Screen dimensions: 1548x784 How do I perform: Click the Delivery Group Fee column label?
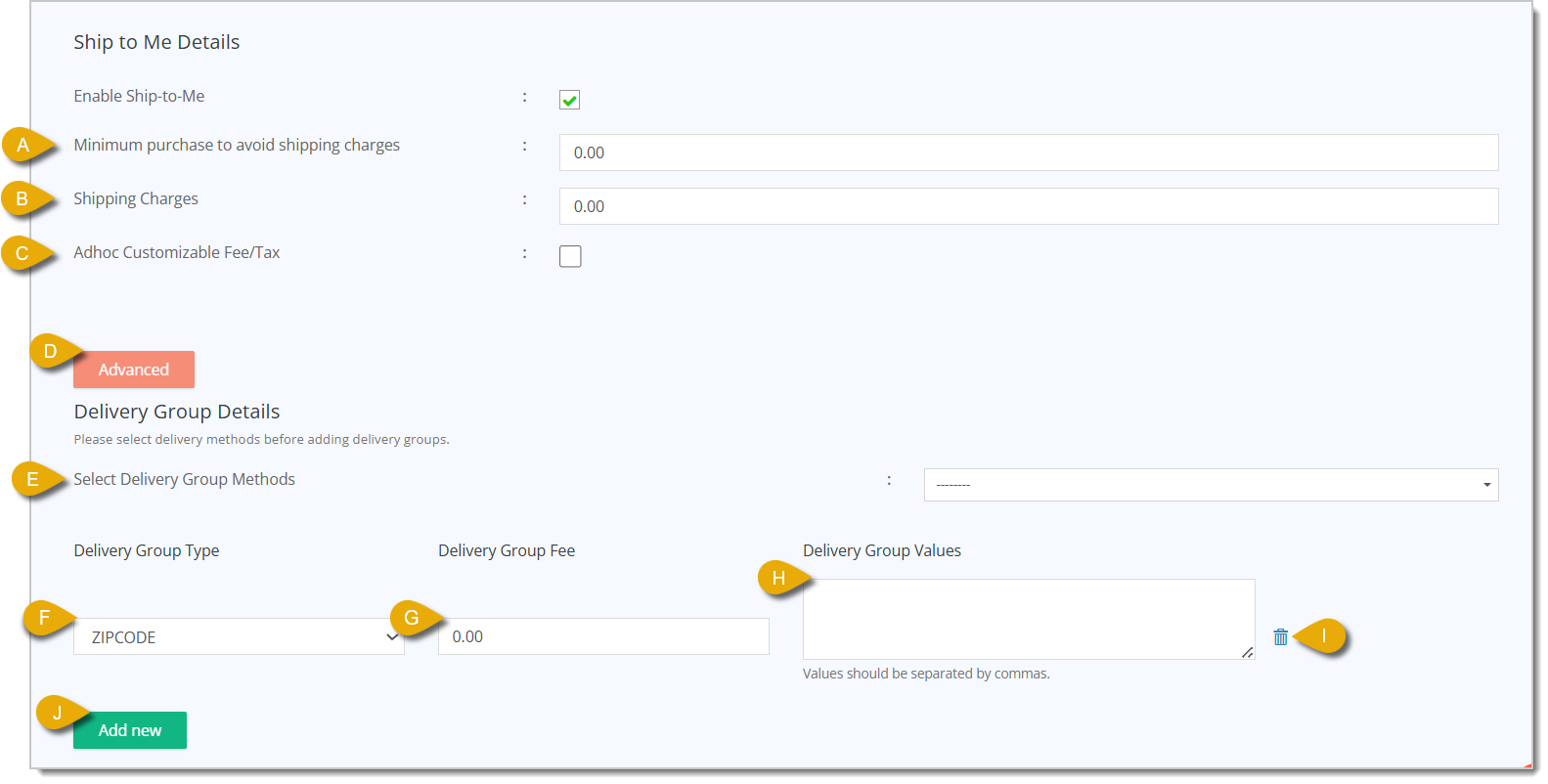click(x=507, y=550)
